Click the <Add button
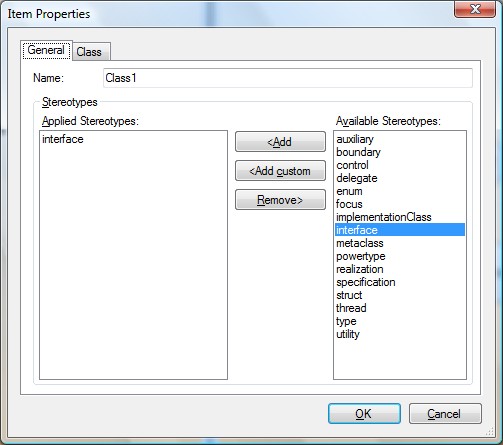This screenshot has width=503, height=445. pyautogui.click(x=280, y=142)
